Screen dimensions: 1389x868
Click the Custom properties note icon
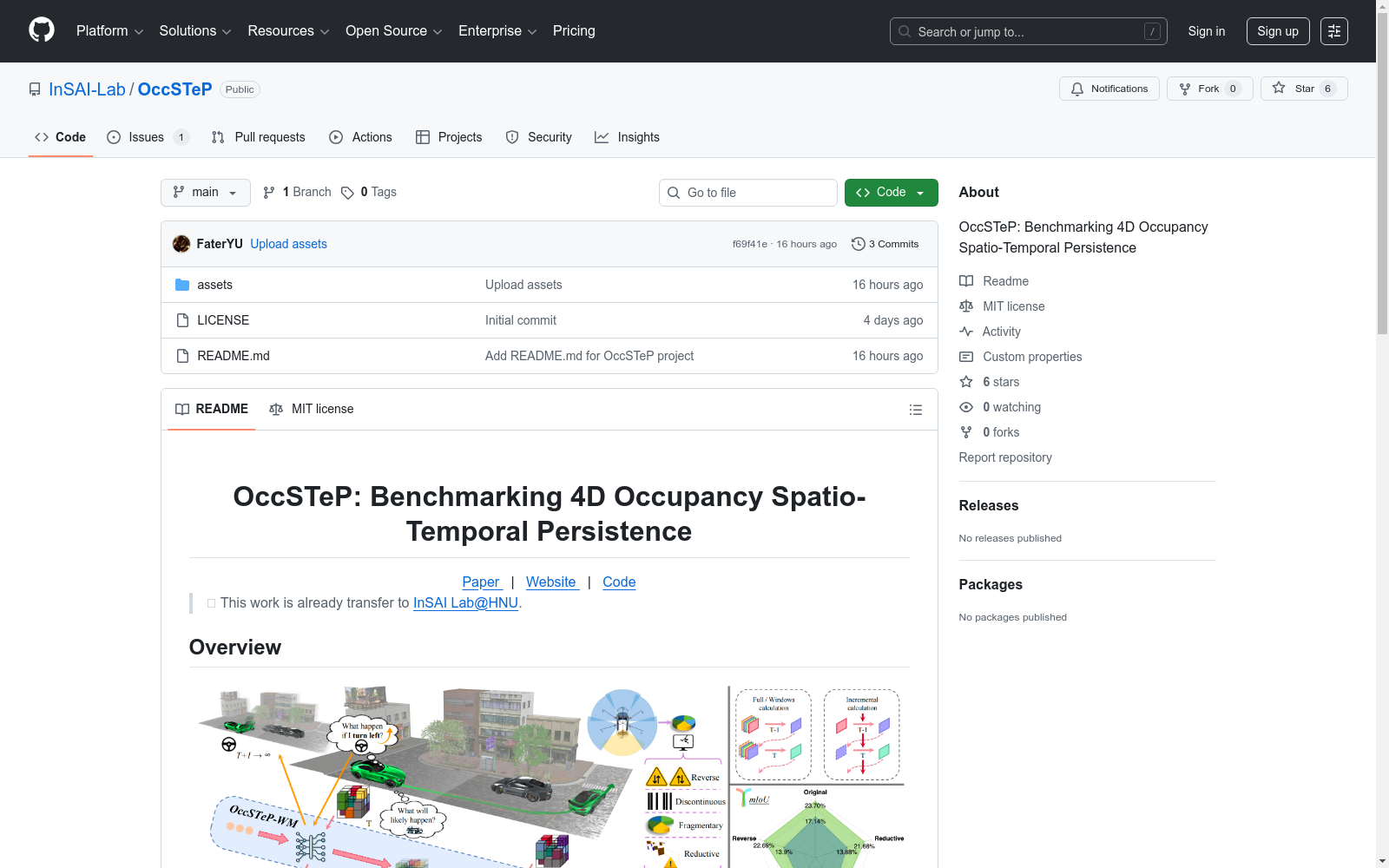966,357
